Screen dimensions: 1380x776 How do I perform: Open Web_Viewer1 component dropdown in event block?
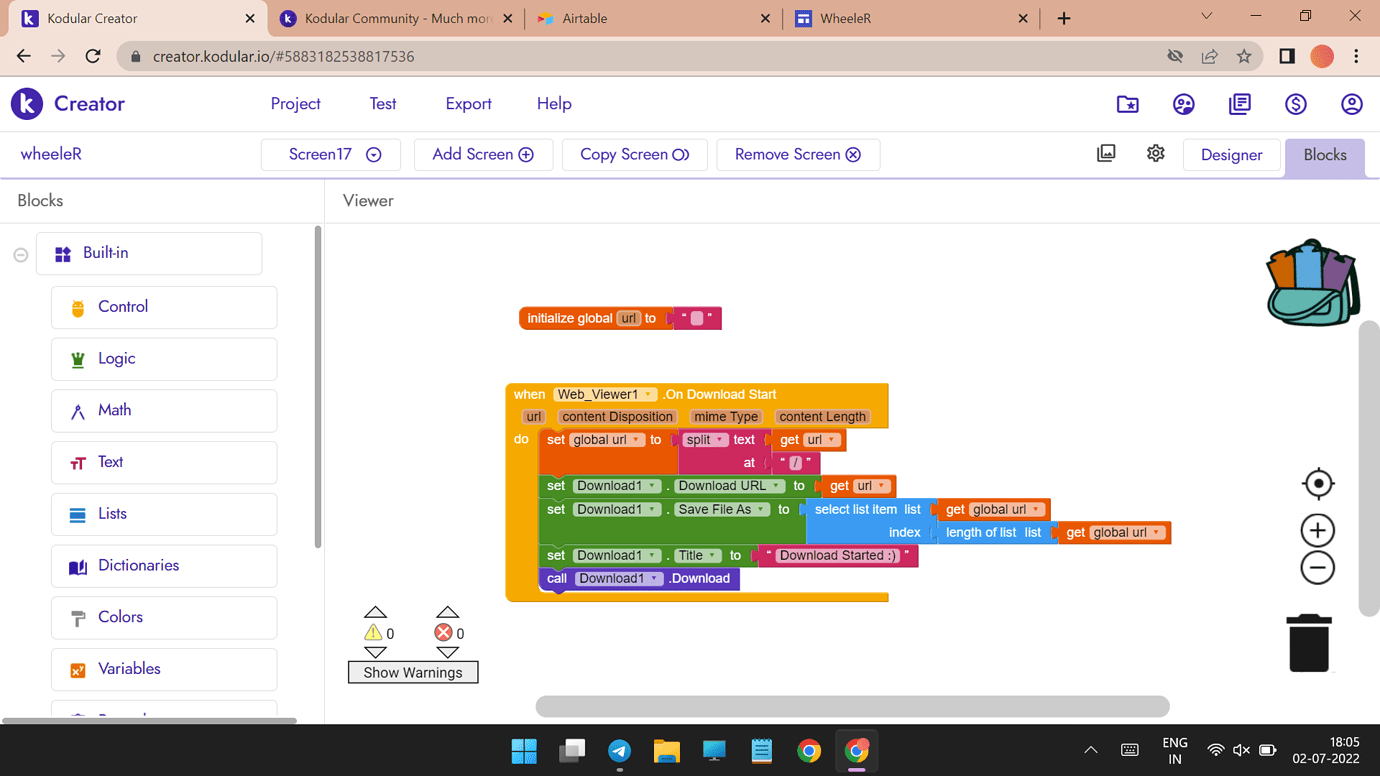(606, 394)
